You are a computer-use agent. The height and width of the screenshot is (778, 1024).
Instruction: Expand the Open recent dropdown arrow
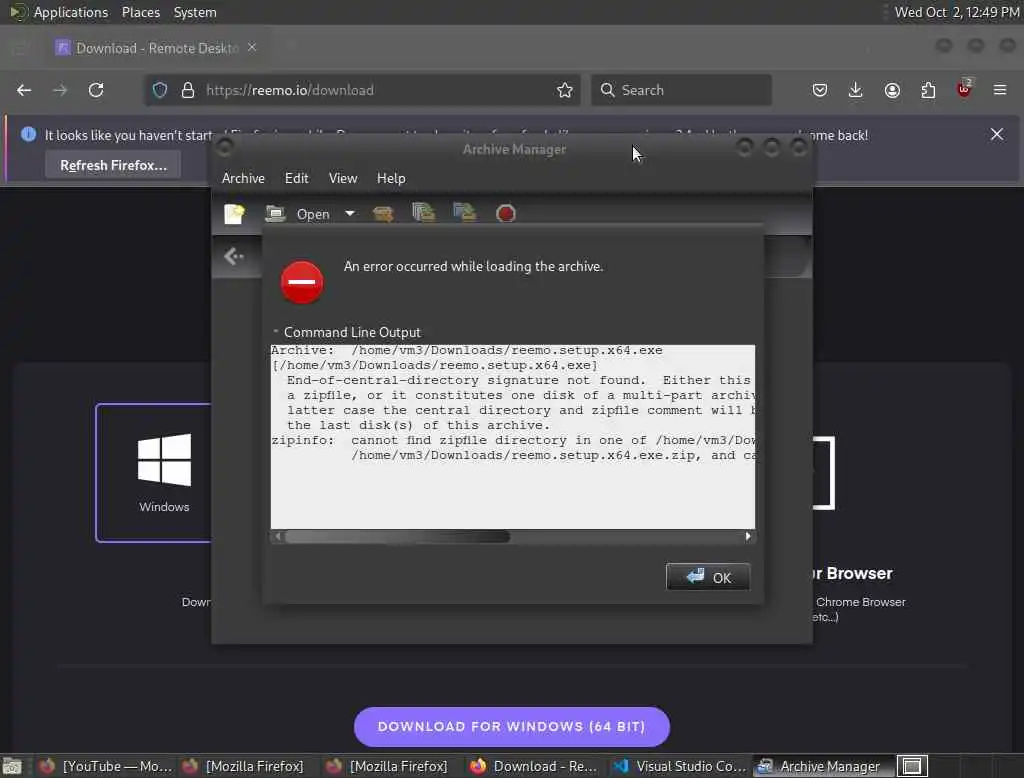pyautogui.click(x=350, y=214)
